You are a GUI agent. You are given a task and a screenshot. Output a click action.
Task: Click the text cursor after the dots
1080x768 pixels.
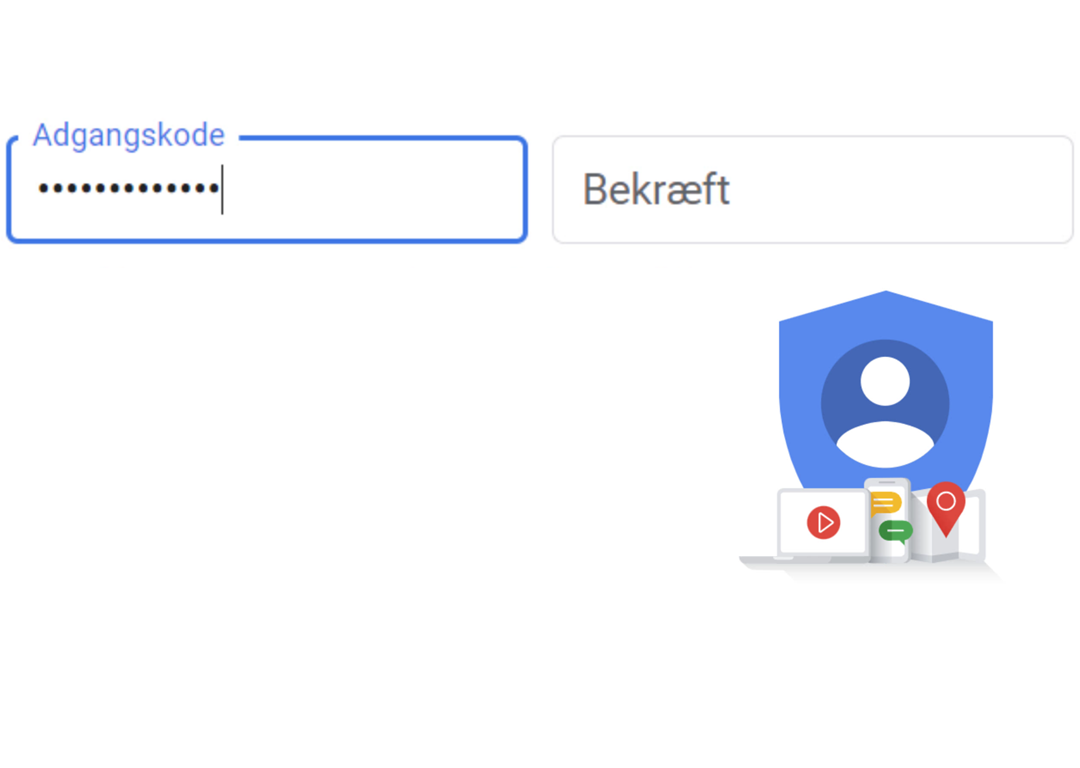[222, 189]
